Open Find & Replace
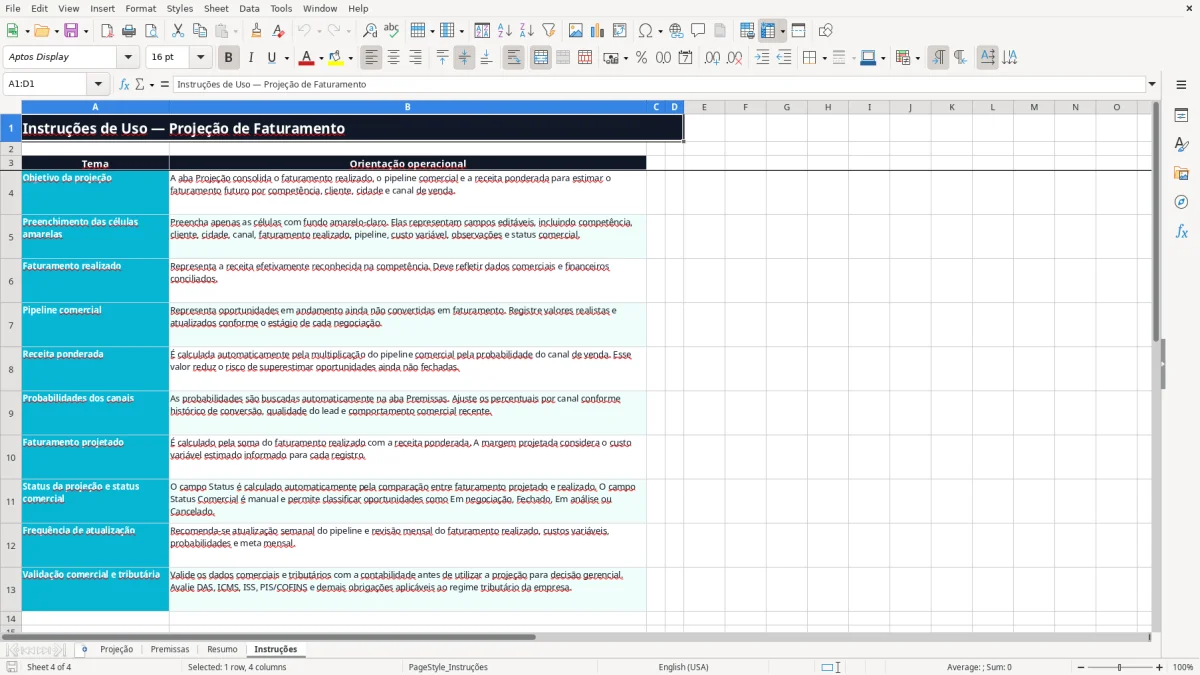This screenshot has height=675, width=1200. (x=370, y=31)
